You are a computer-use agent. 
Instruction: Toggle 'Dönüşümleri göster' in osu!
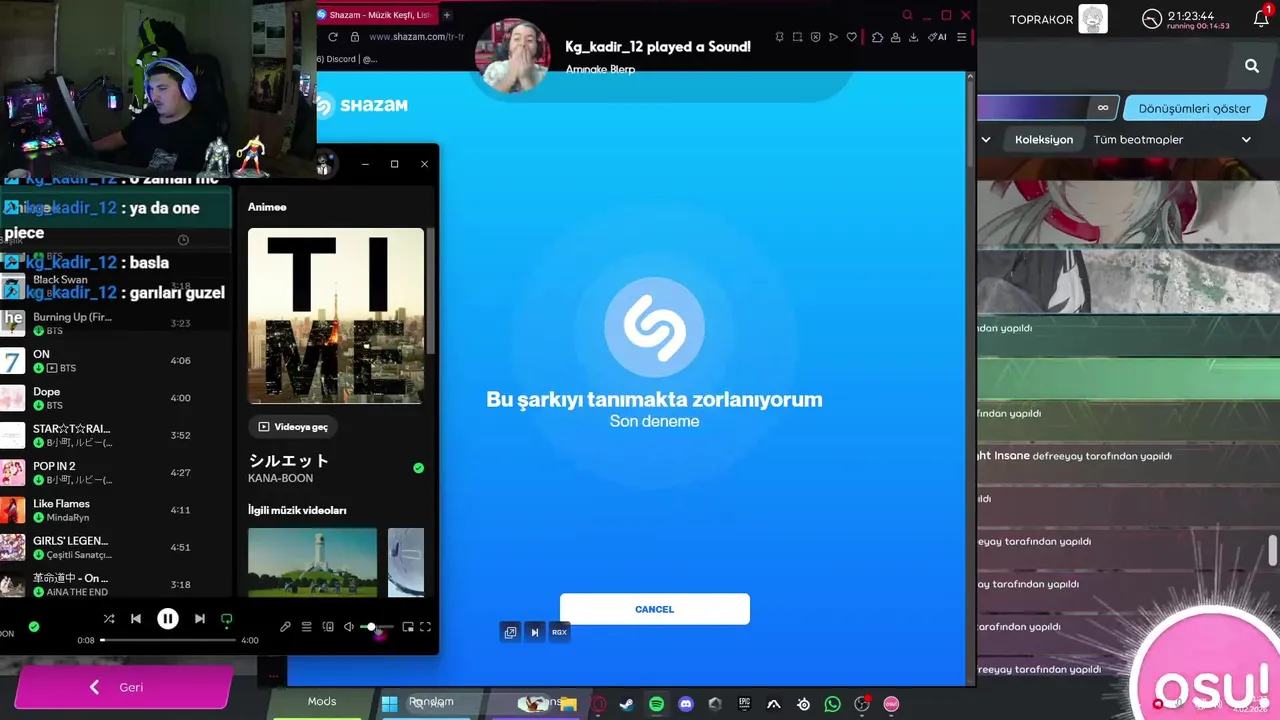(1194, 108)
